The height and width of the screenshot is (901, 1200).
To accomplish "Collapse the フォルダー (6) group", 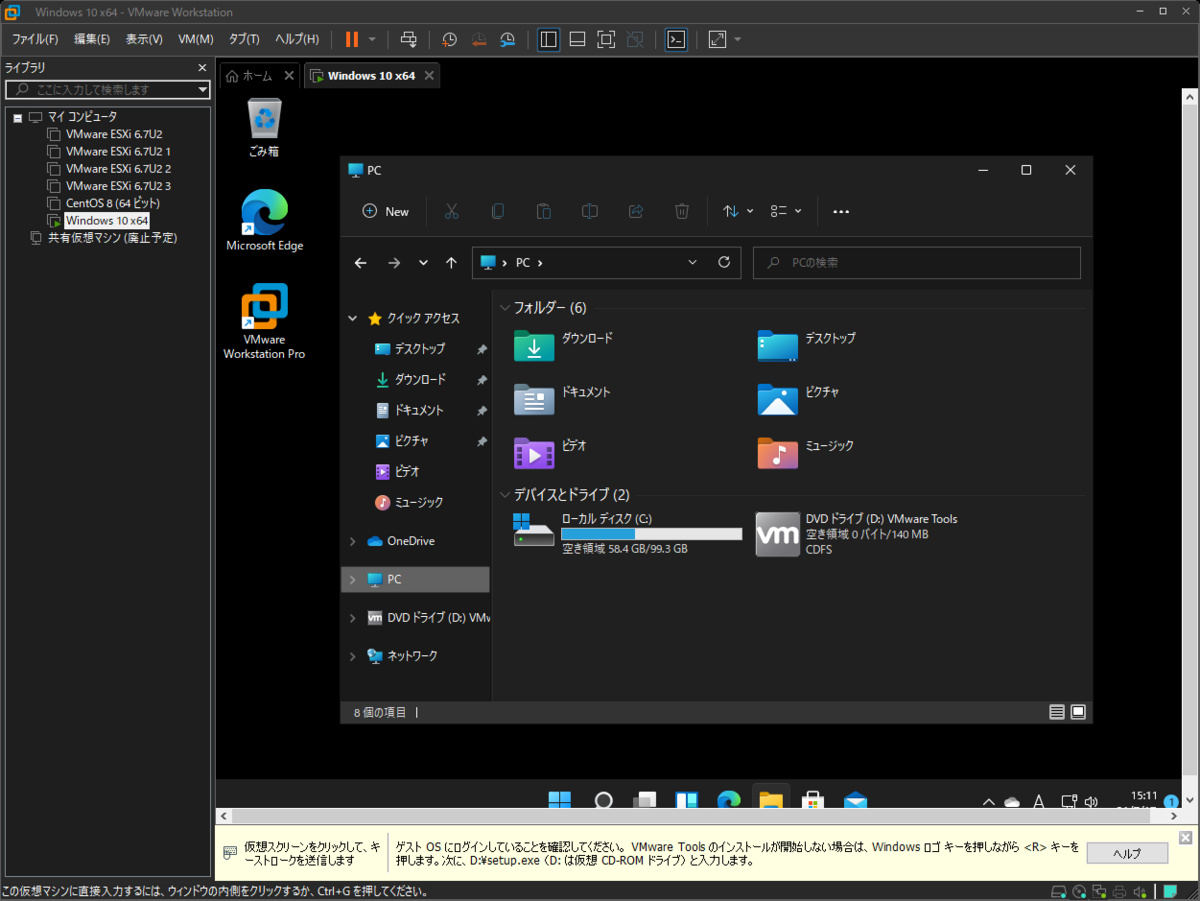I will pos(505,308).
